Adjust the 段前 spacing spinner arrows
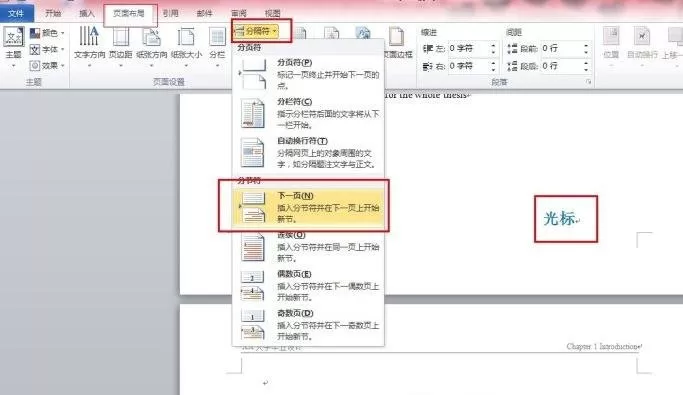The image size is (683, 395). click(586, 48)
